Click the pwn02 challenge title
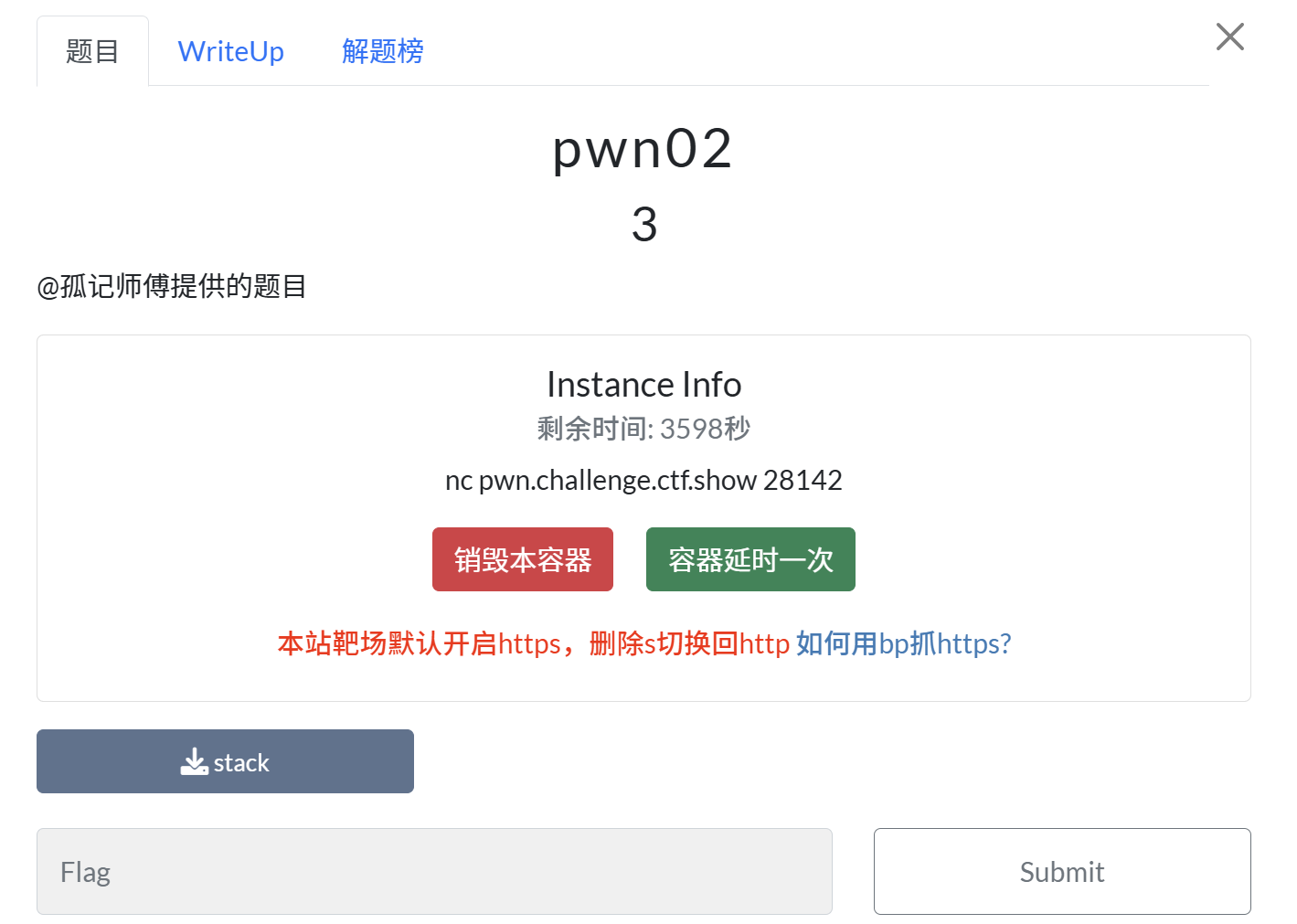This screenshot has height=924, width=1297. coord(643,149)
